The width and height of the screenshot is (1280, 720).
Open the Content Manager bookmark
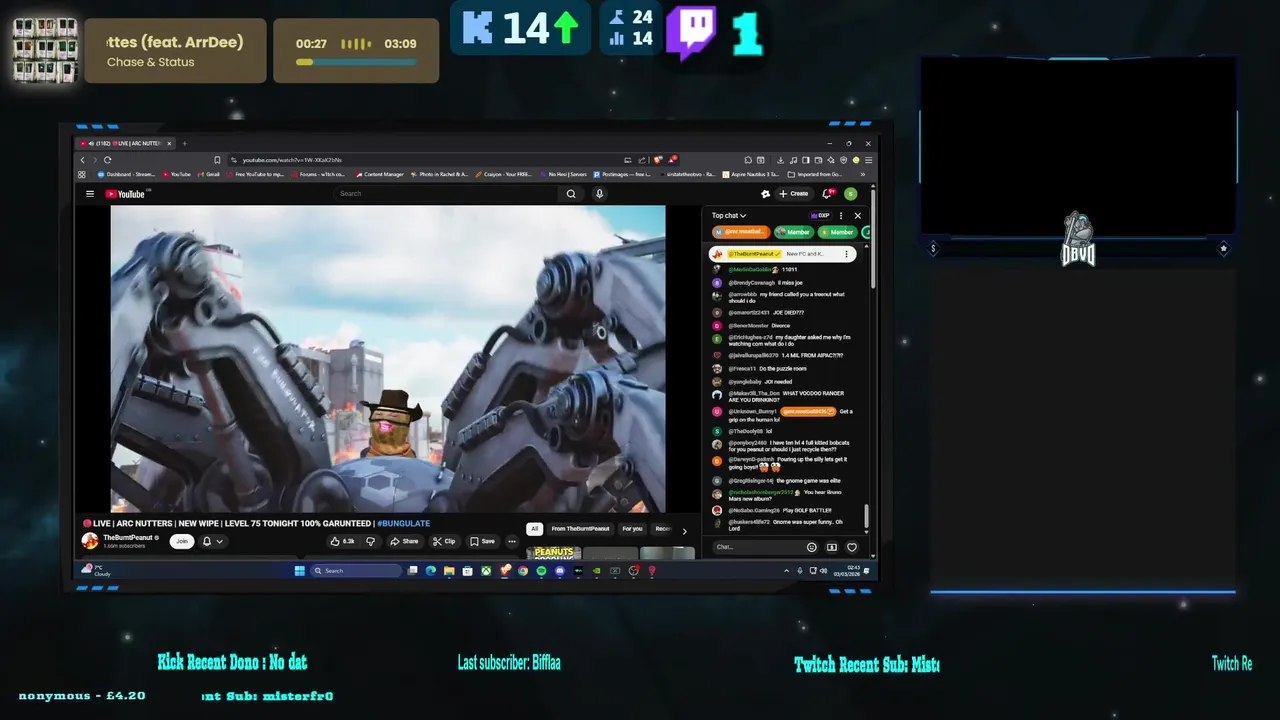[380, 174]
